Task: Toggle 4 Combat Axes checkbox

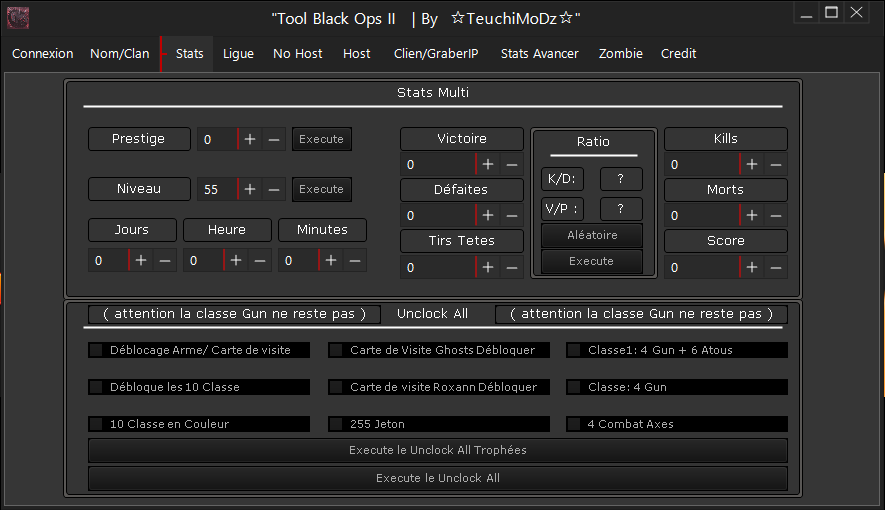Action: click(575, 424)
